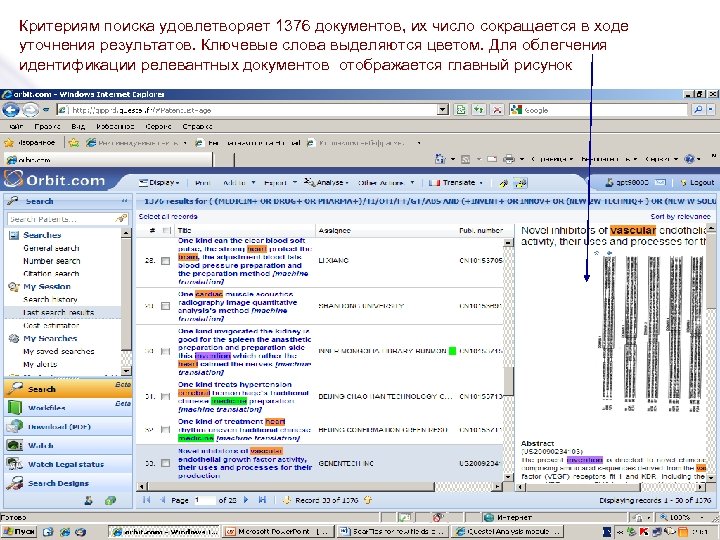Open the Add to dropdown

238,183
